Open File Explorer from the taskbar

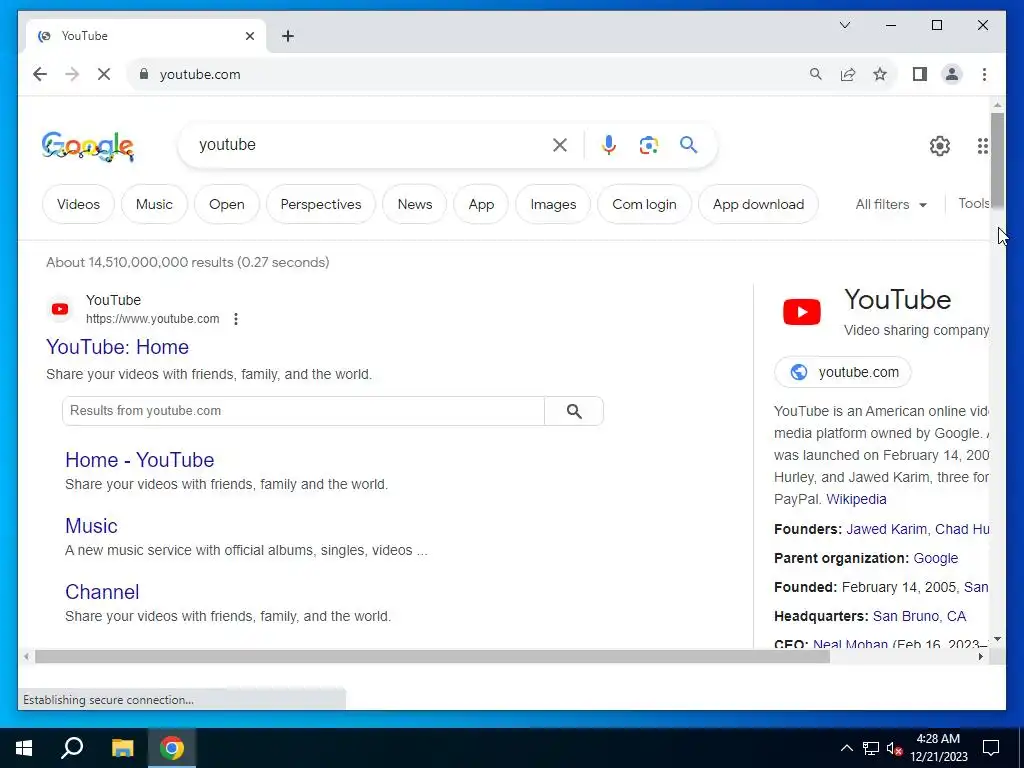[122, 748]
